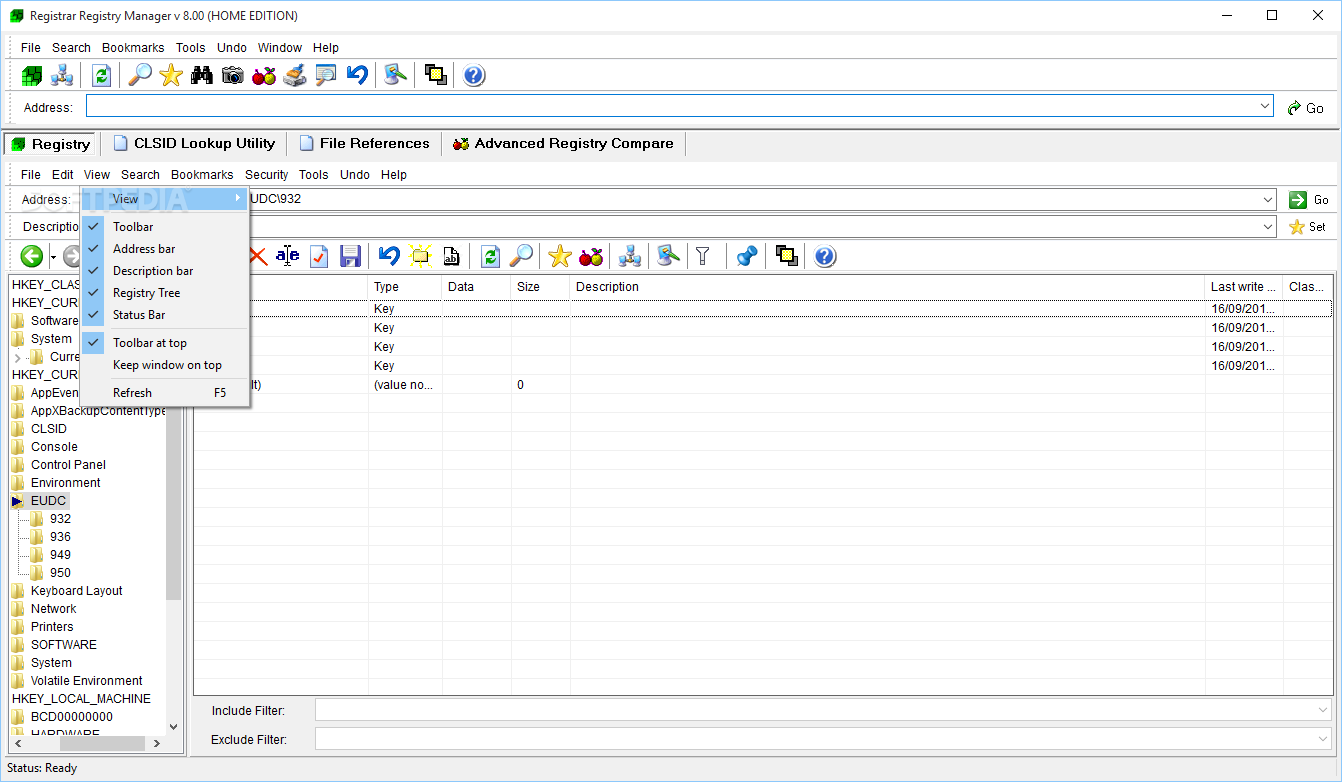Screen dimensions: 1342x782
Task: Select the Volatile Environment key
Action: tap(87, 681)
